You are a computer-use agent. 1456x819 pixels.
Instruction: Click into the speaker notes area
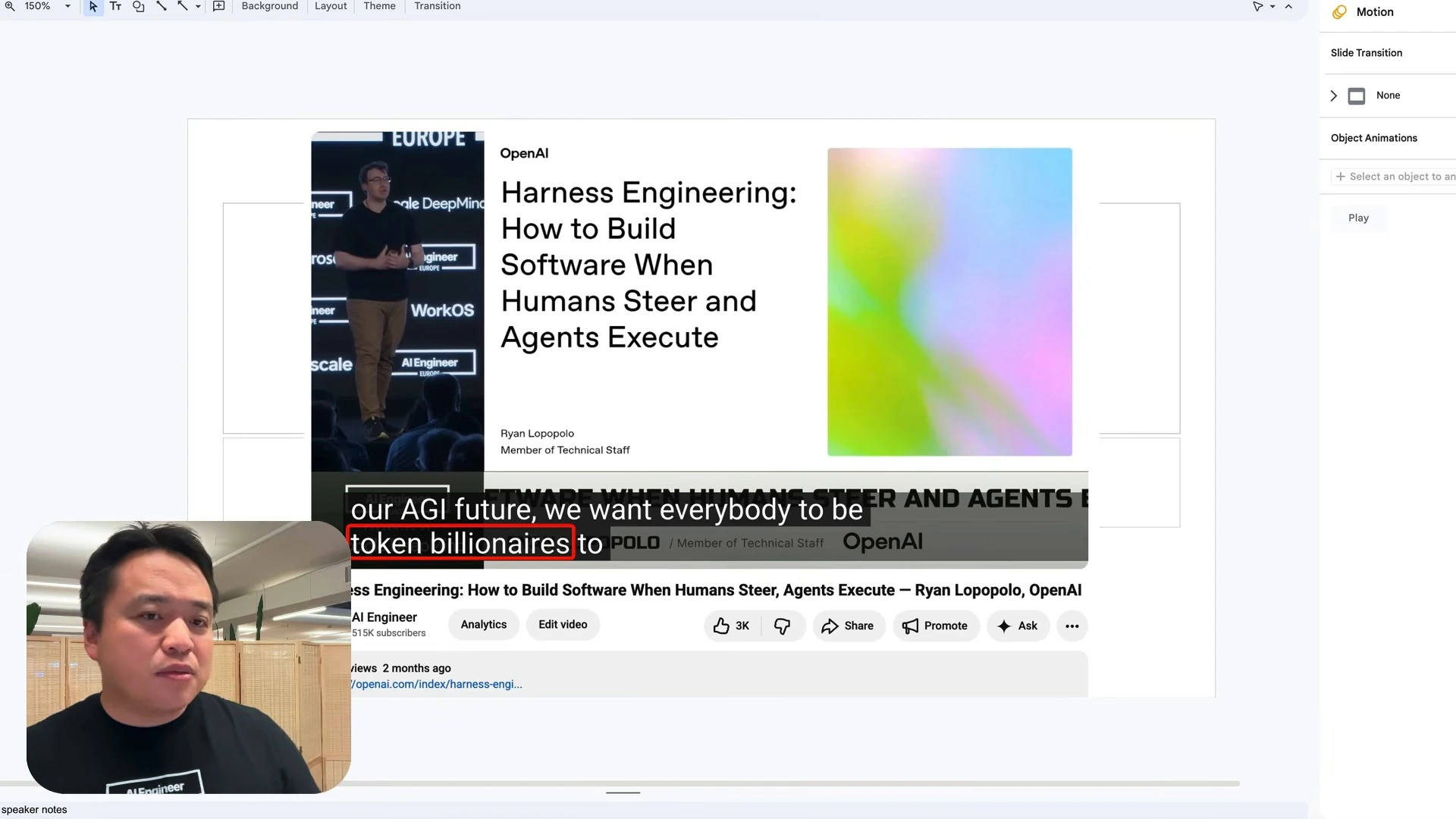coord(652,810)
